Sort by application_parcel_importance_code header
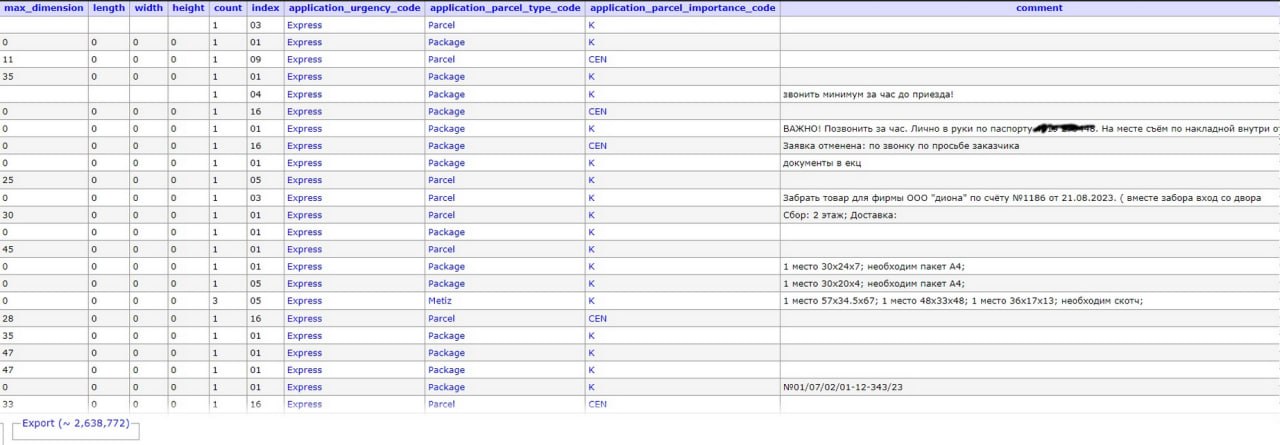Screen dimensions: 1280x445 pos(681,8)
